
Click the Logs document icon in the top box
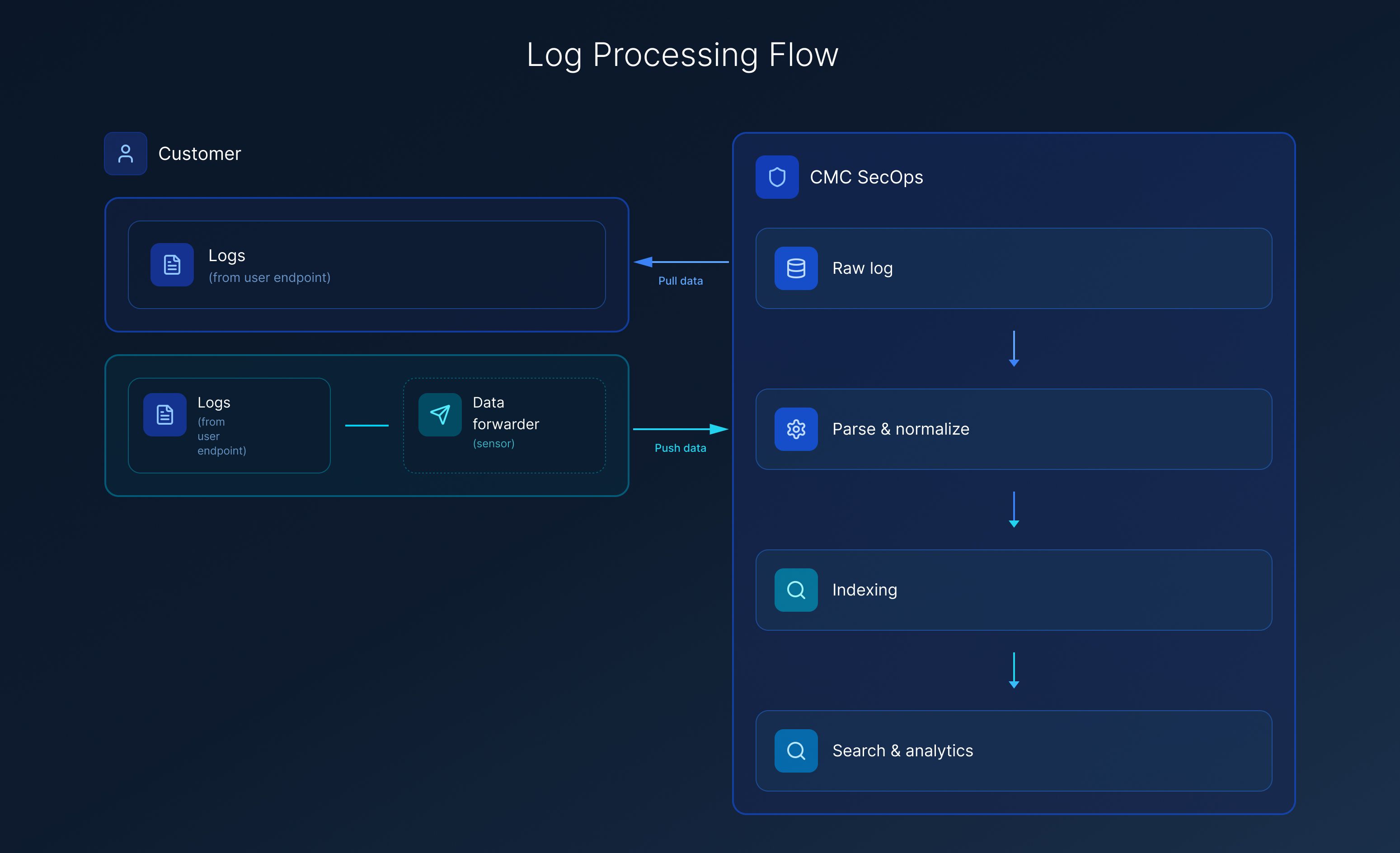tap(172, 265)
